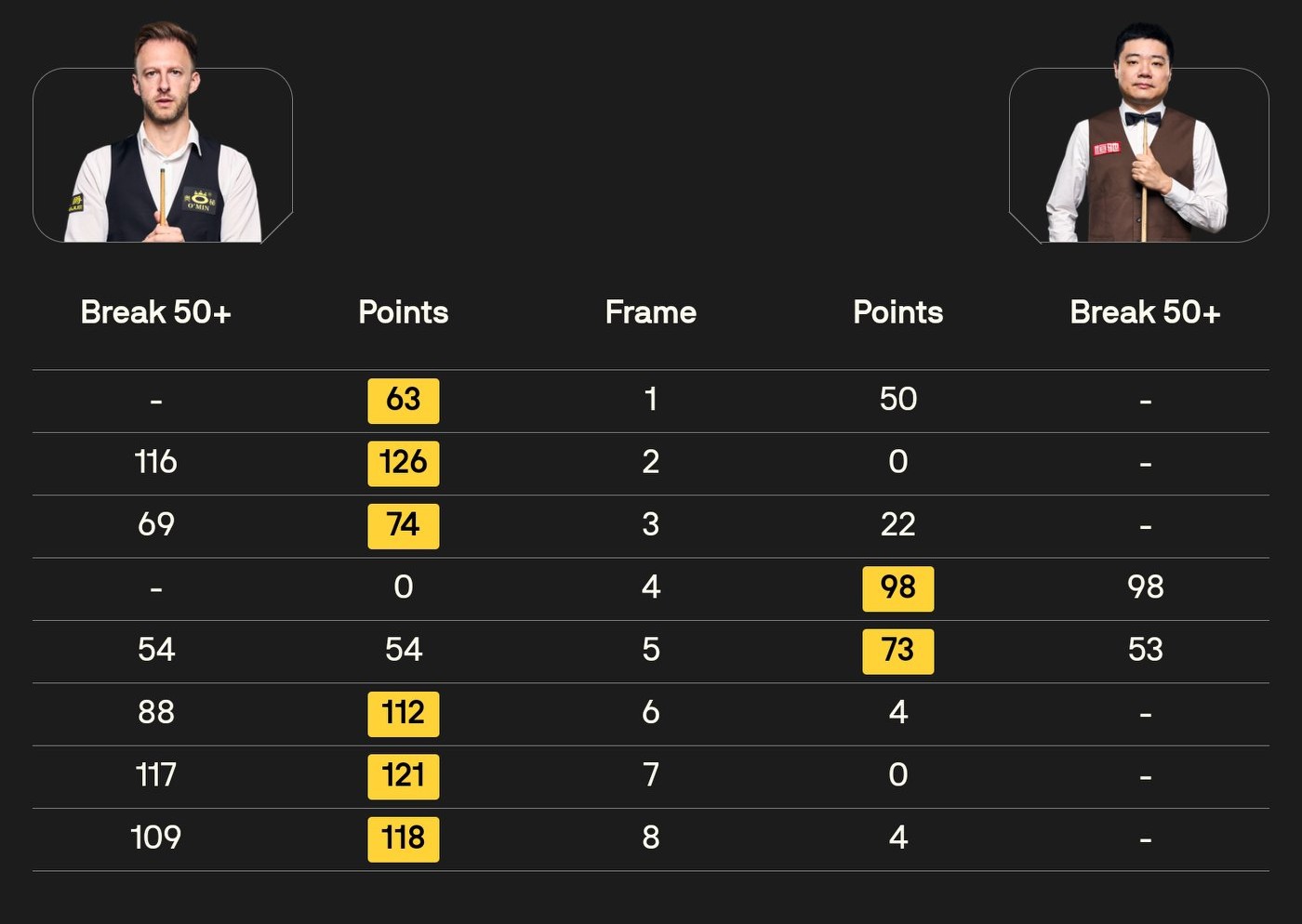Click the highlighted 74 points badge

[x=403, y=525]
